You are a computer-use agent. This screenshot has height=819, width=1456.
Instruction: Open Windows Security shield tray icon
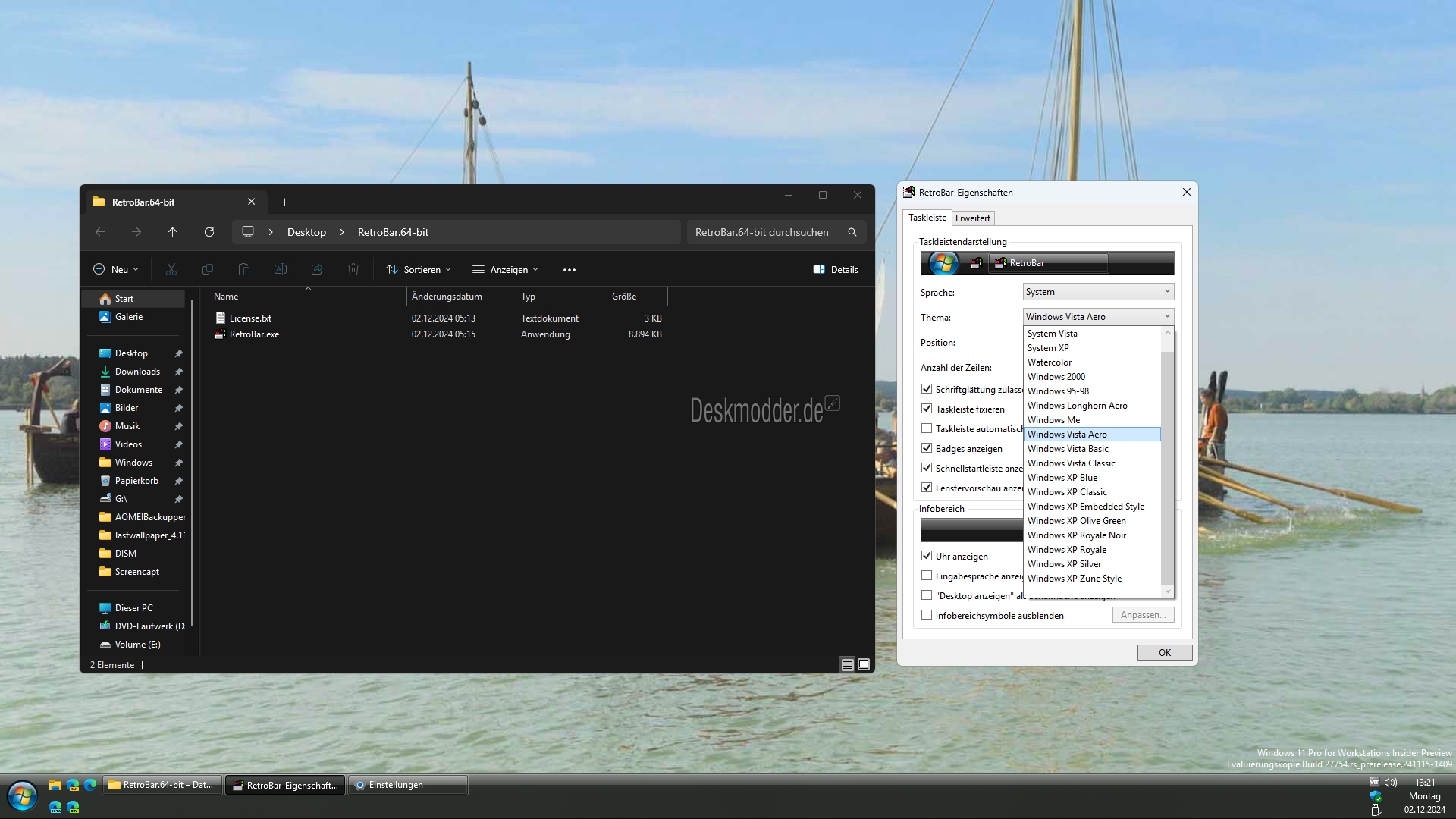click(1376, 796)
